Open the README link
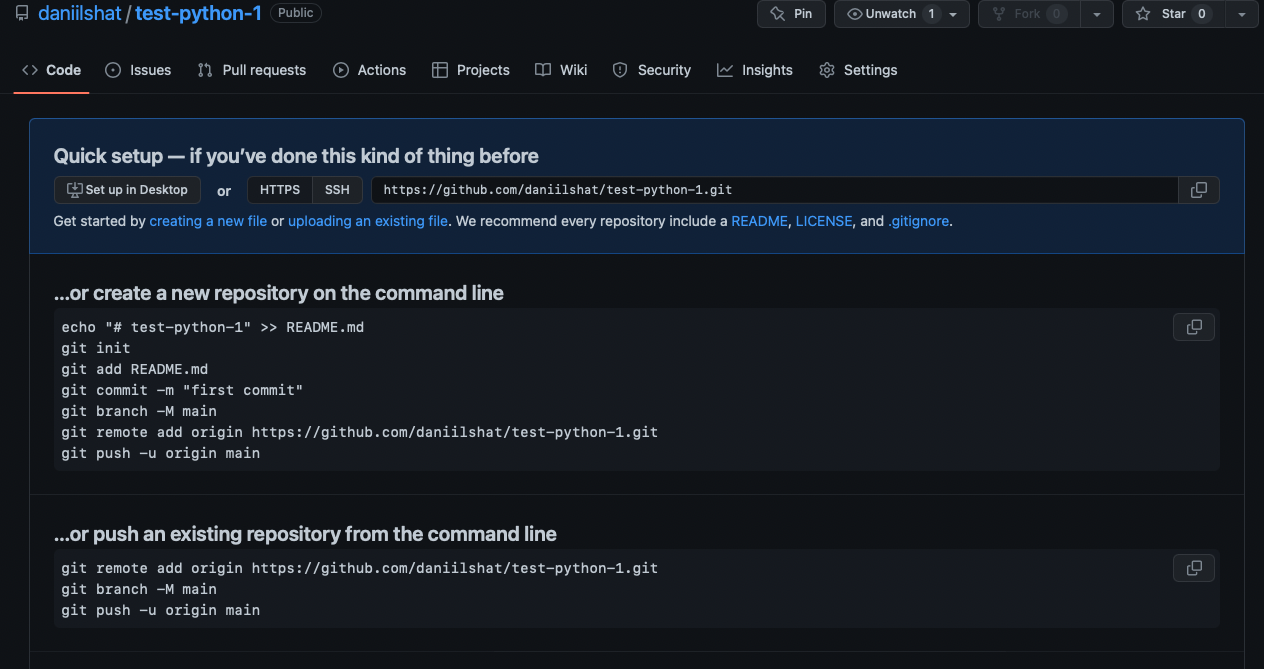The height and width of the screenshot is (669, 1264). [x=759, y=221]
